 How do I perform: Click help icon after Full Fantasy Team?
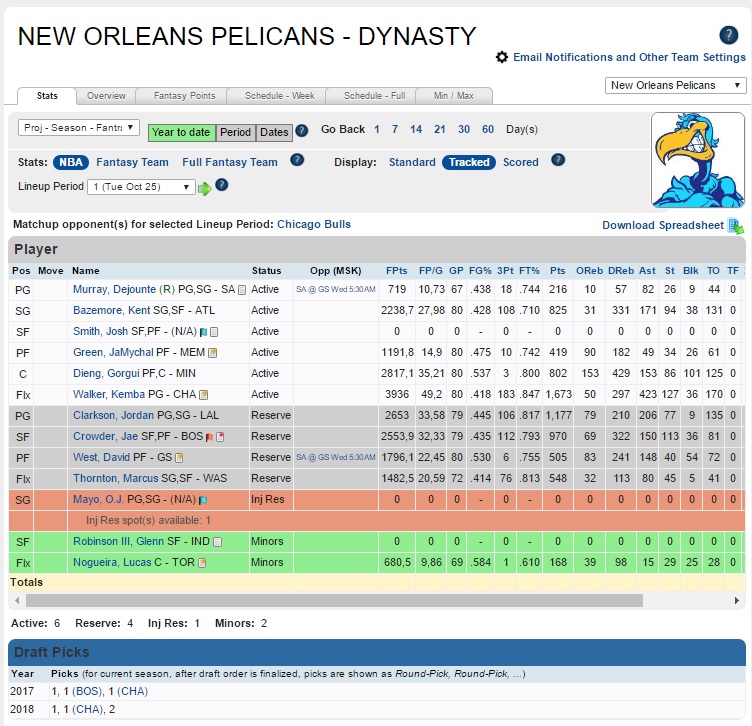[x=297, y=160]
